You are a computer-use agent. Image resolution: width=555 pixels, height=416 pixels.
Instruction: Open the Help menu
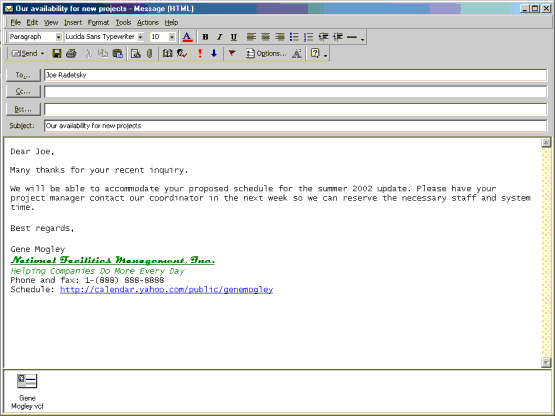click(171, 23)
